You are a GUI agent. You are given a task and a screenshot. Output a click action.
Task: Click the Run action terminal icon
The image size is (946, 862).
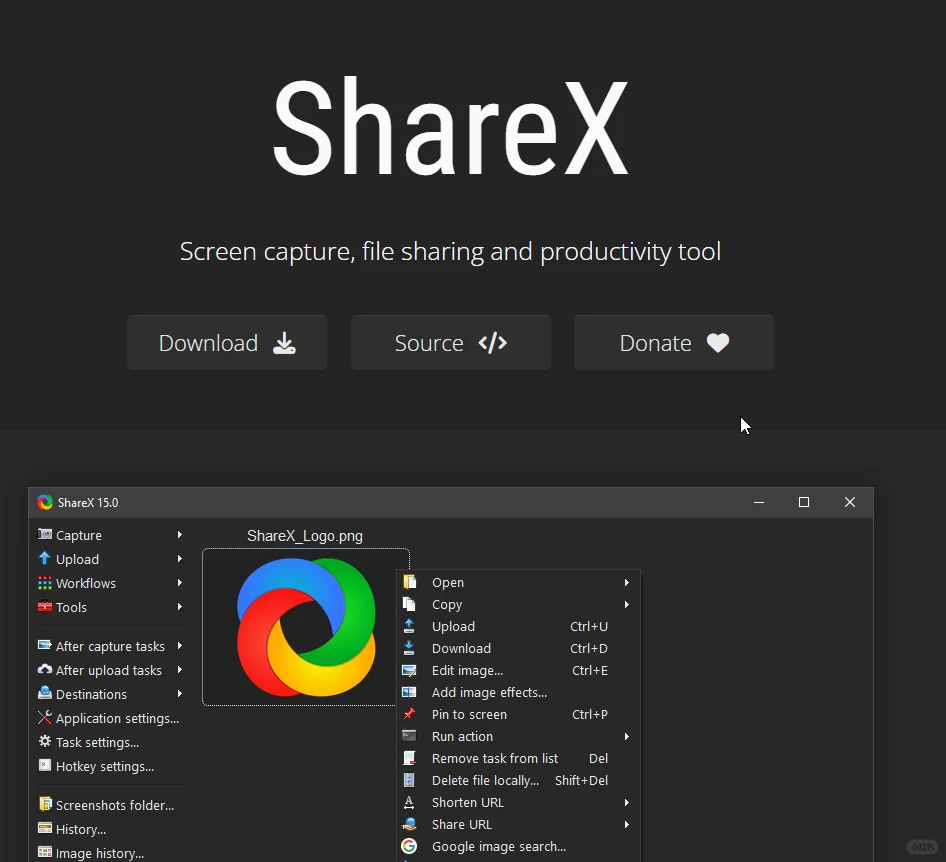tap(409, 736)
